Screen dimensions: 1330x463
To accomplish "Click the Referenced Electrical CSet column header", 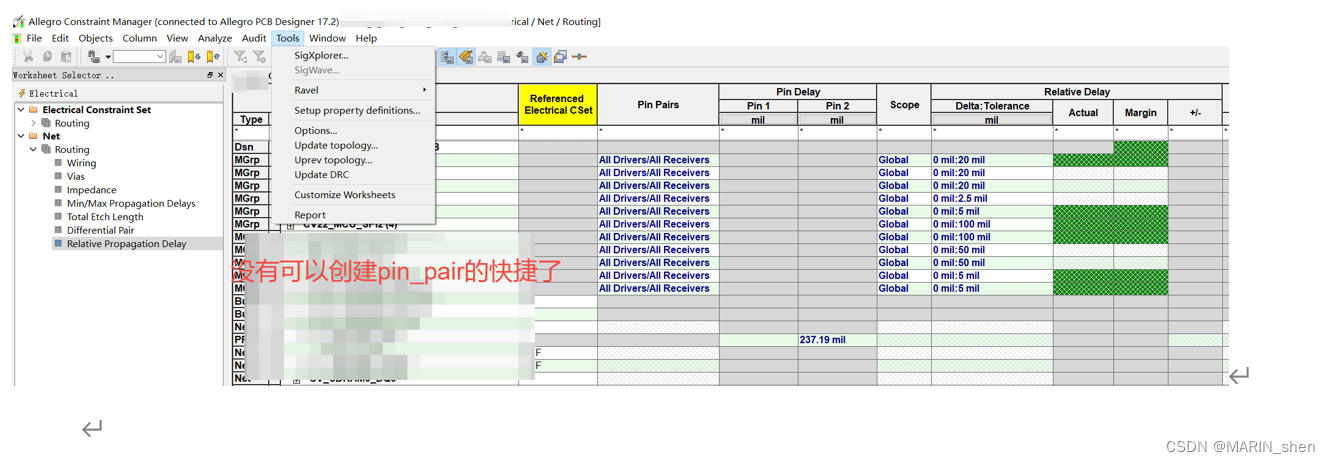I will [557, 105].
